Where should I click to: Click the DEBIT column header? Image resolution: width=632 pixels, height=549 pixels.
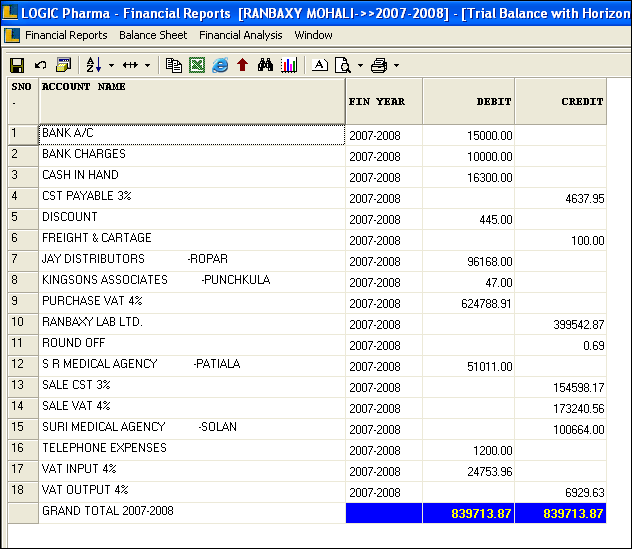click(469, 101)
